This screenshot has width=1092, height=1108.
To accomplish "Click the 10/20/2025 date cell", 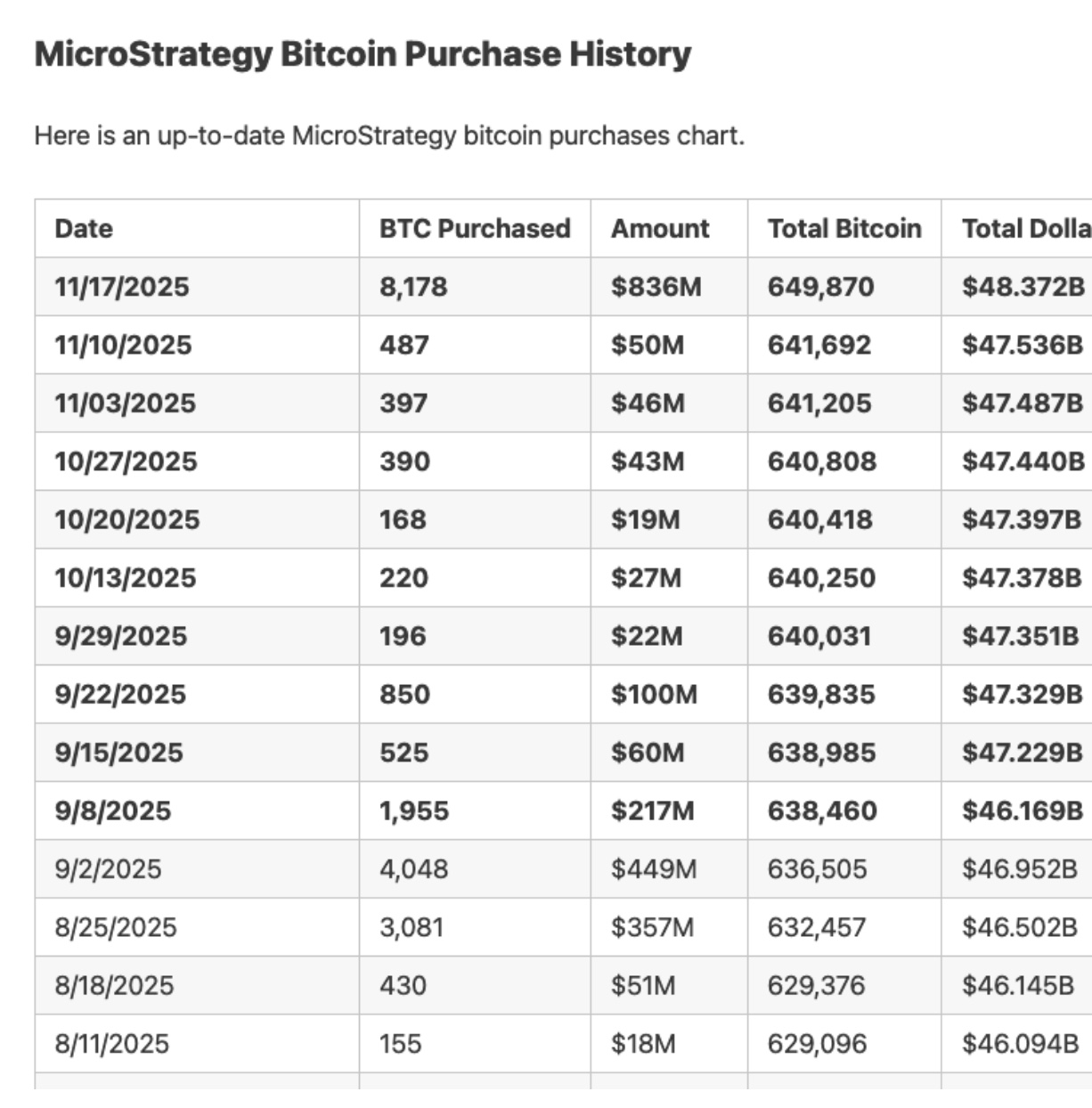I will point(127,519).
